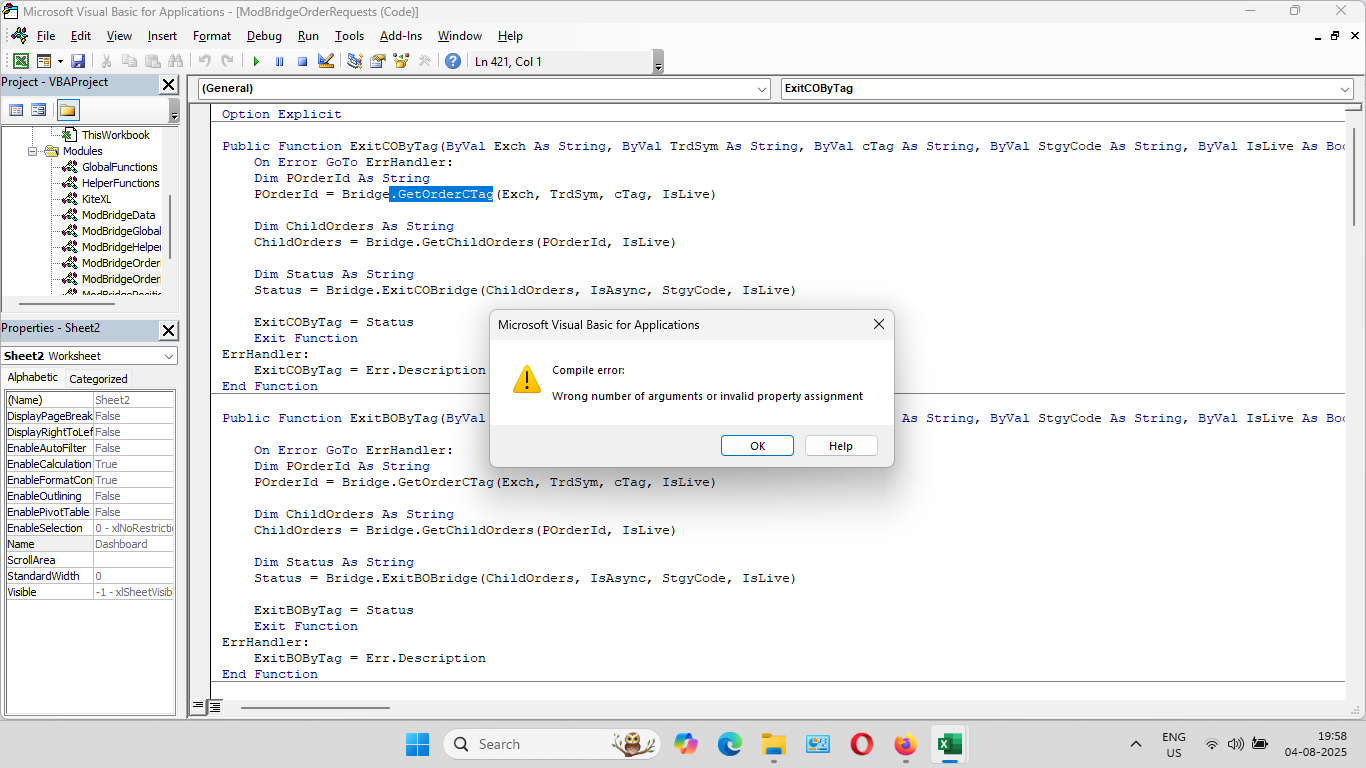Close the Properties - Sheet2 panel
This screenshot has height=768, width=1366.
(169, 331)
